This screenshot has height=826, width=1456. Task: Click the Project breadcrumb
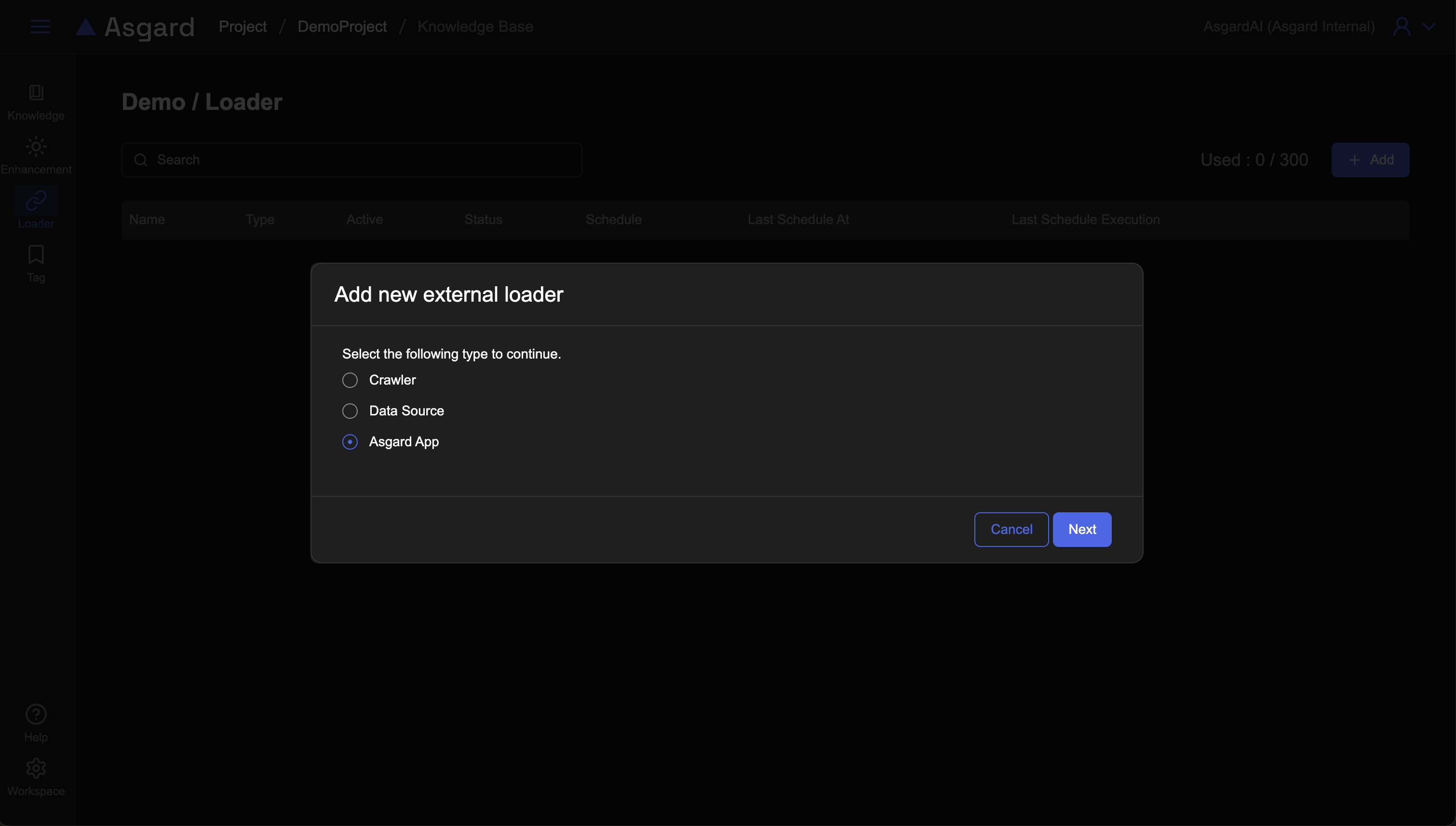click(x=243, y=27)
